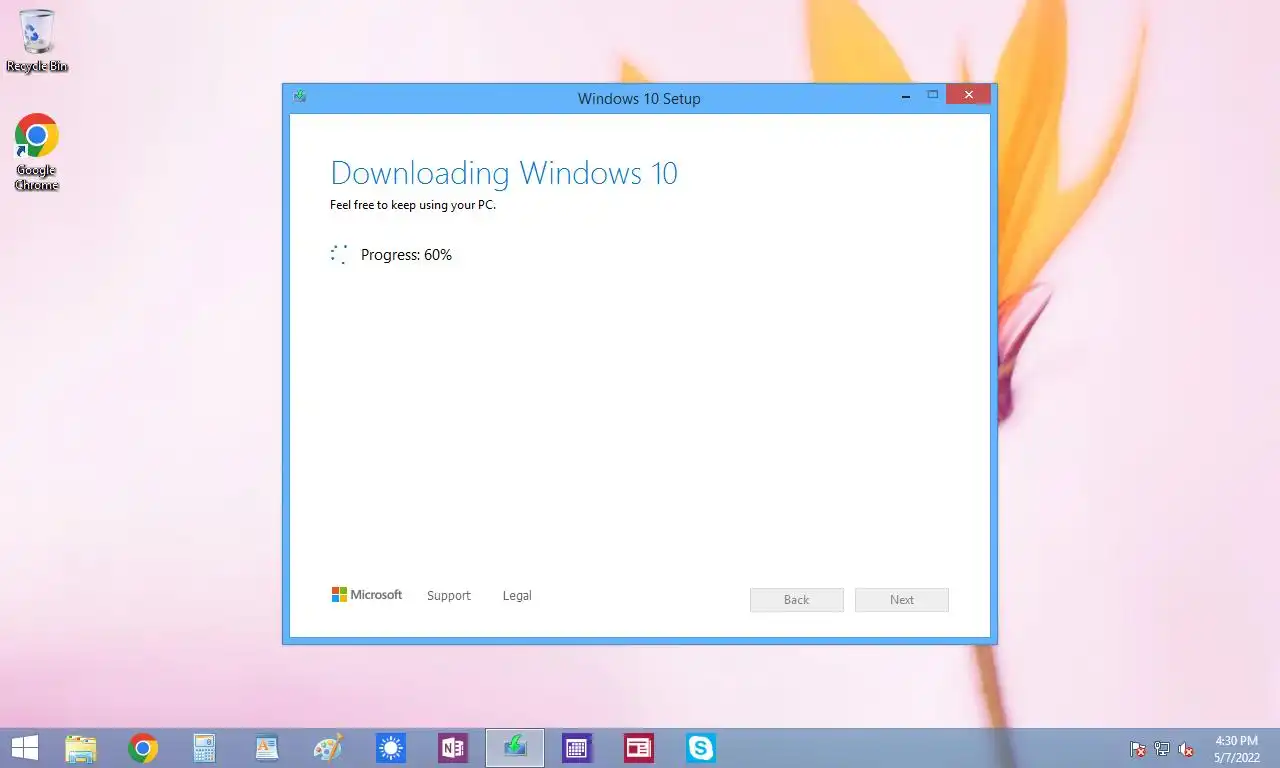Open the News app taskbar icon
This screenshot has height=768, width=1280.
[x=639, y=748]
